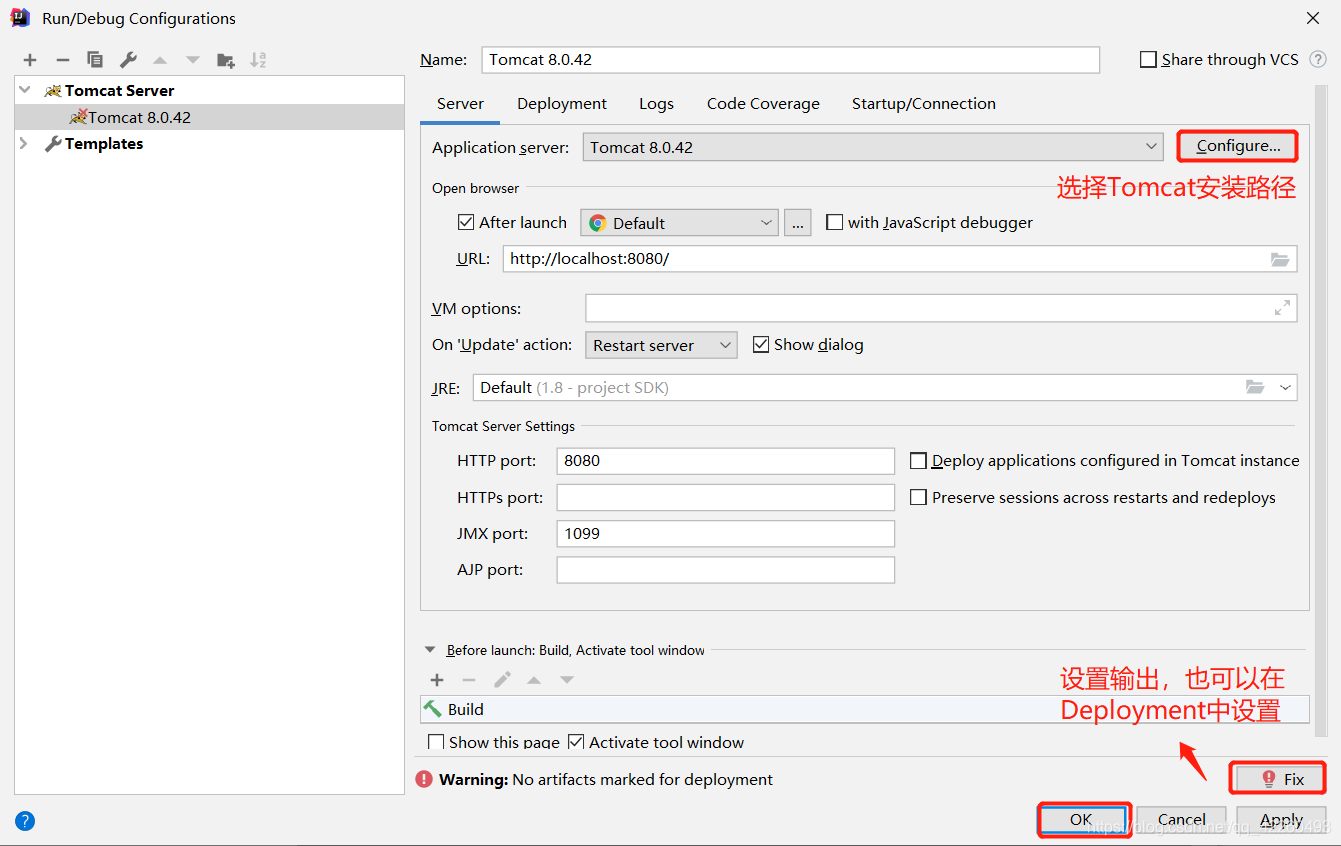Switch to the Deployment tab
The height and width of the screenshot is (846, 1341).
pyautogui.click(x=562, y=104)
